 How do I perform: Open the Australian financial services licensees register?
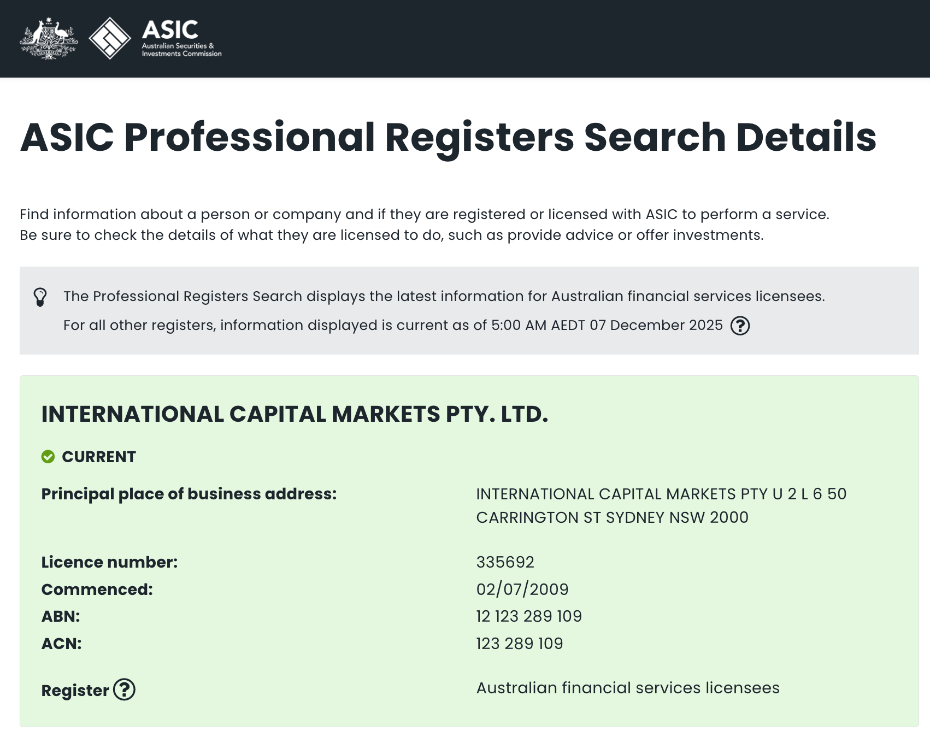point(627,688)
